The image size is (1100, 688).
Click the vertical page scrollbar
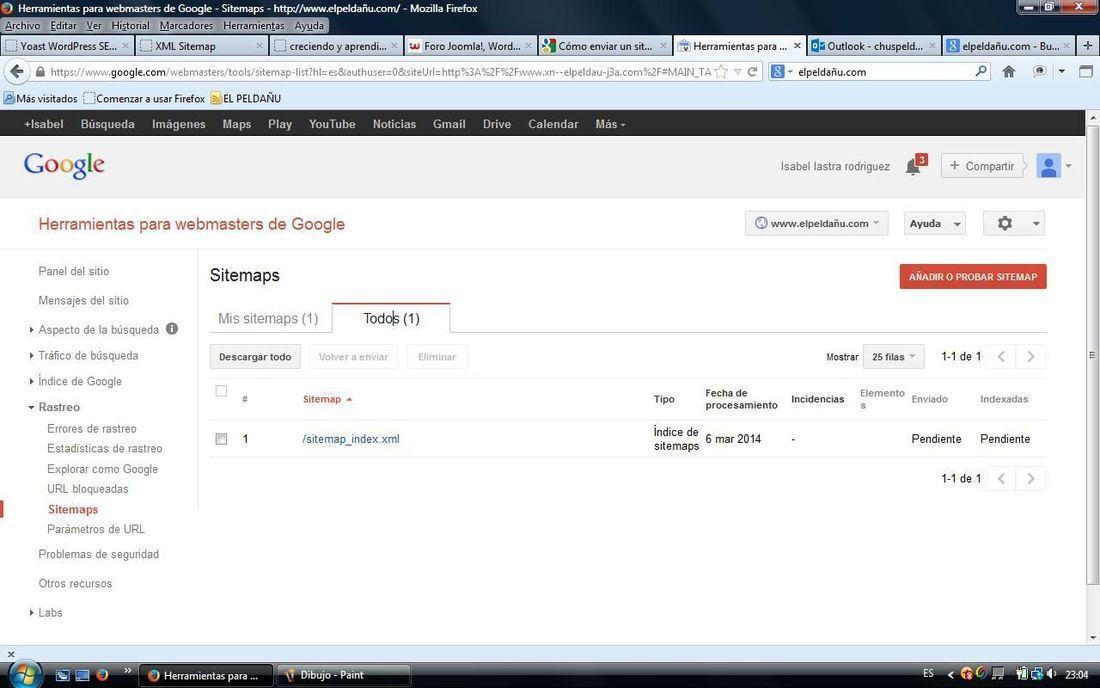[1092, 356]
